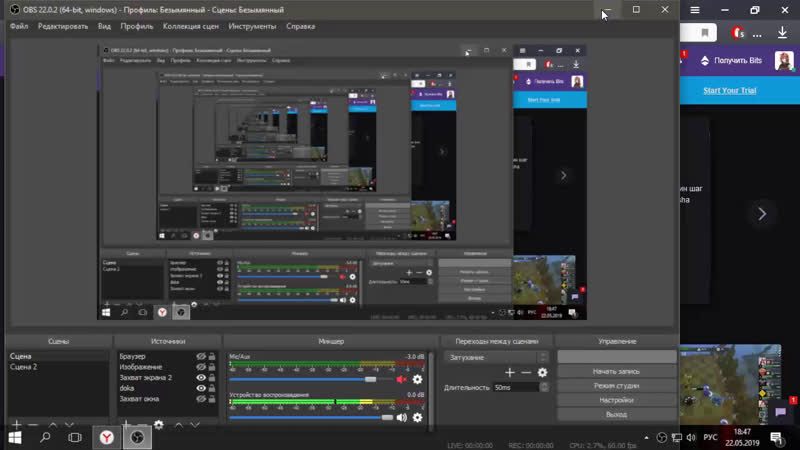Image resolution: width=800 pixels, height=450 pixels.
Task: Open Start Your Trial link
Action: pos(730,90)
